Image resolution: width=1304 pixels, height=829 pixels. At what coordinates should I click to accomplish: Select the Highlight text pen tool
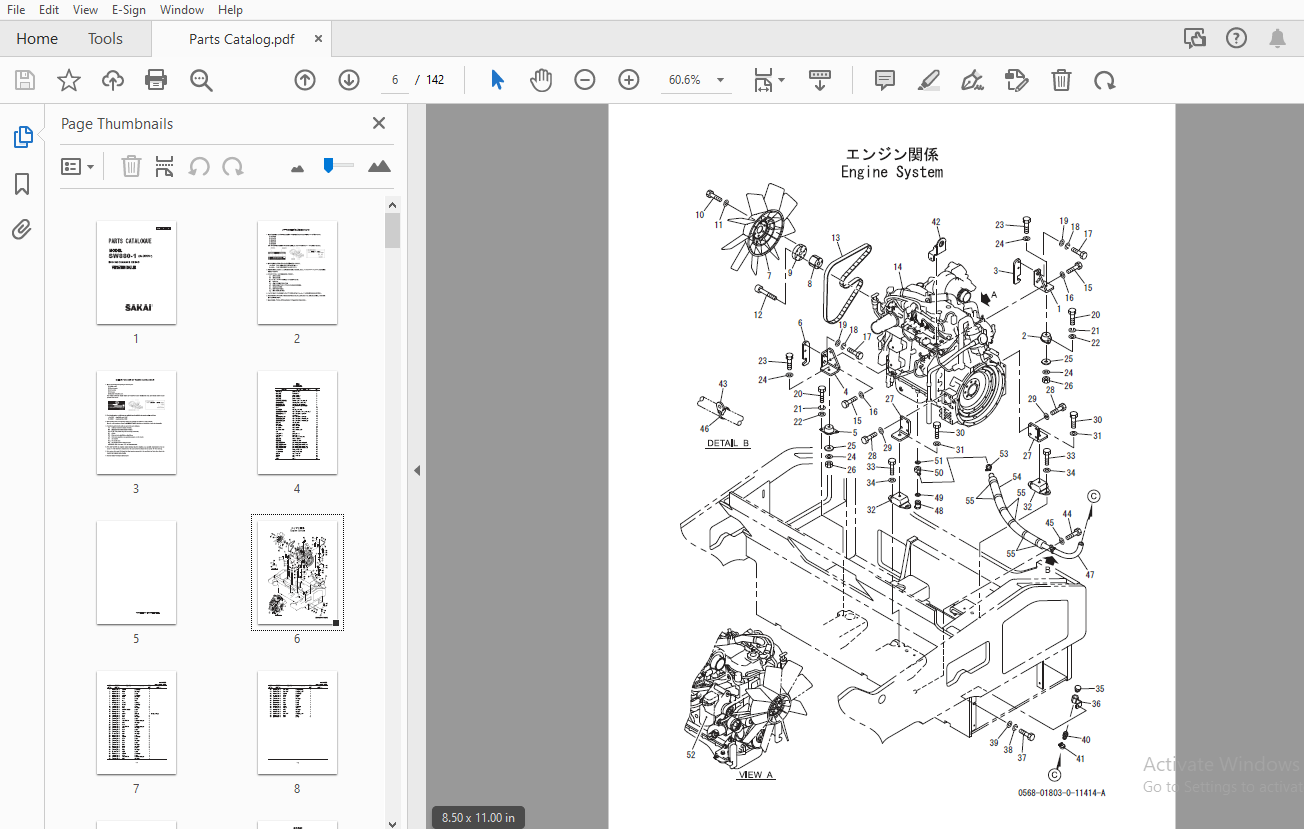(929, 80)
